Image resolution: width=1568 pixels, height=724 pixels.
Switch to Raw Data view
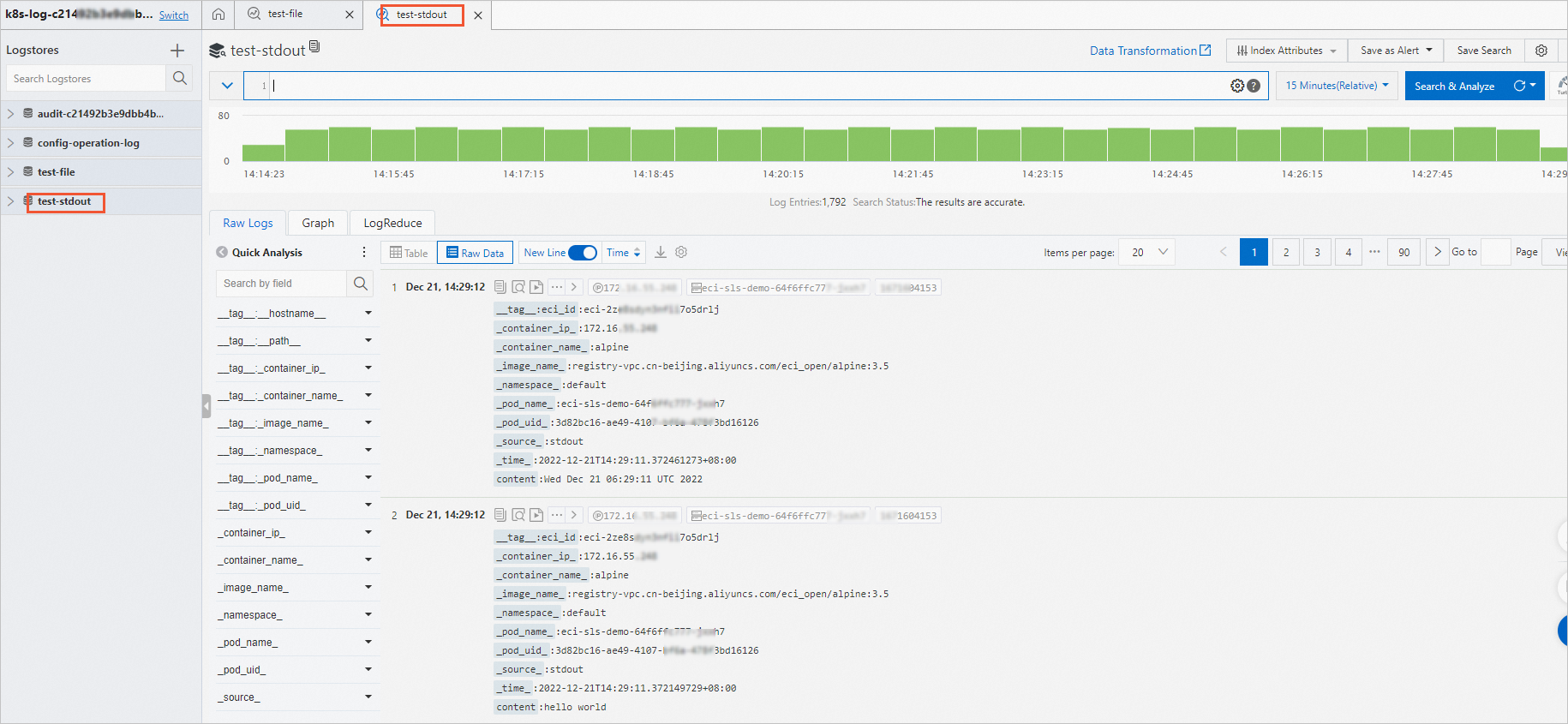tap(476, 253)
